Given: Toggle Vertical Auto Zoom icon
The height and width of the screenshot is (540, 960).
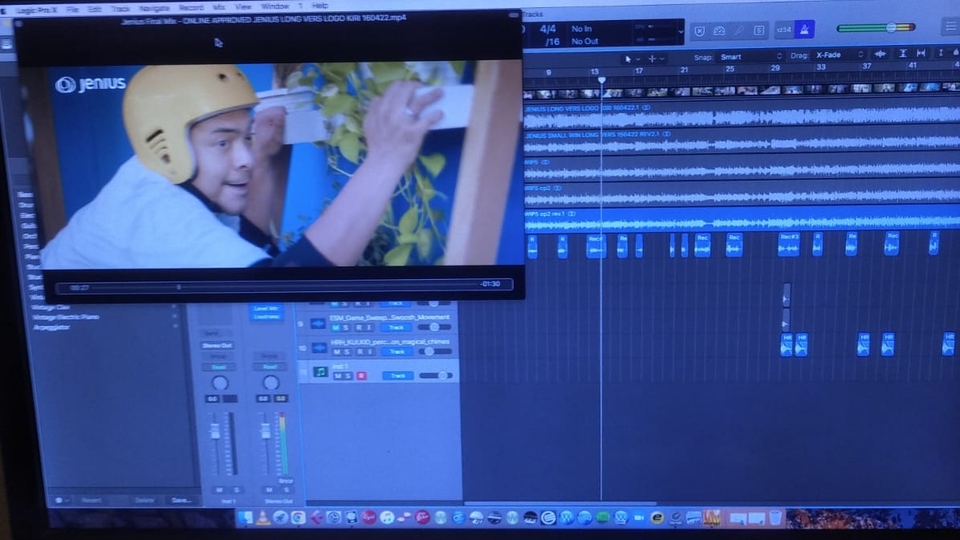Looking at the screenshot, I should click(902, 54).
